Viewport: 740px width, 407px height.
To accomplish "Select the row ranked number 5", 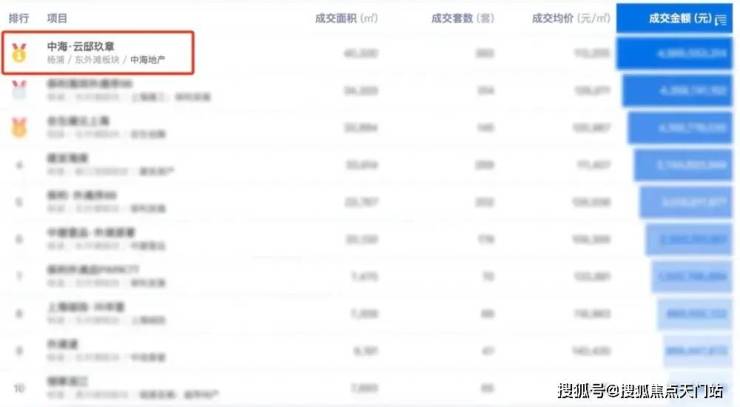I will [x=366, y=202].
